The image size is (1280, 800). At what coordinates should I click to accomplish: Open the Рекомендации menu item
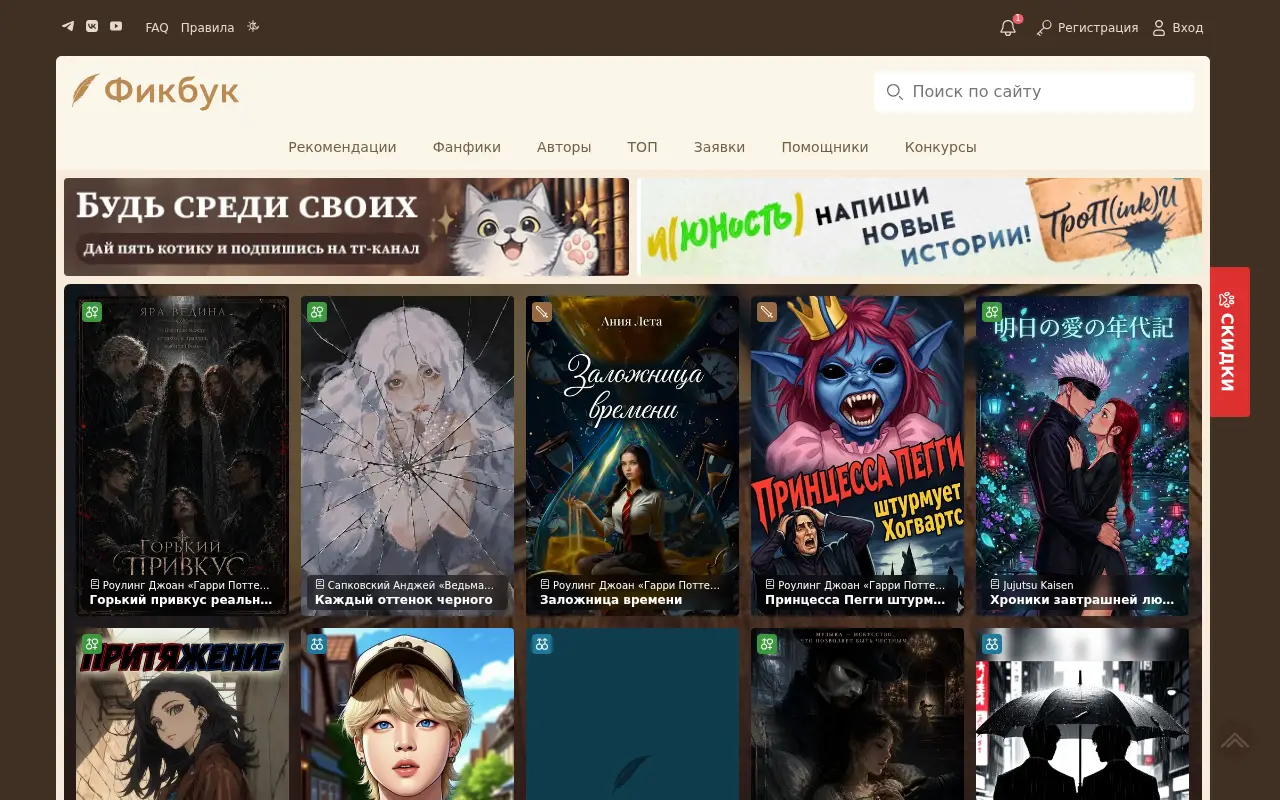[342, 147]
